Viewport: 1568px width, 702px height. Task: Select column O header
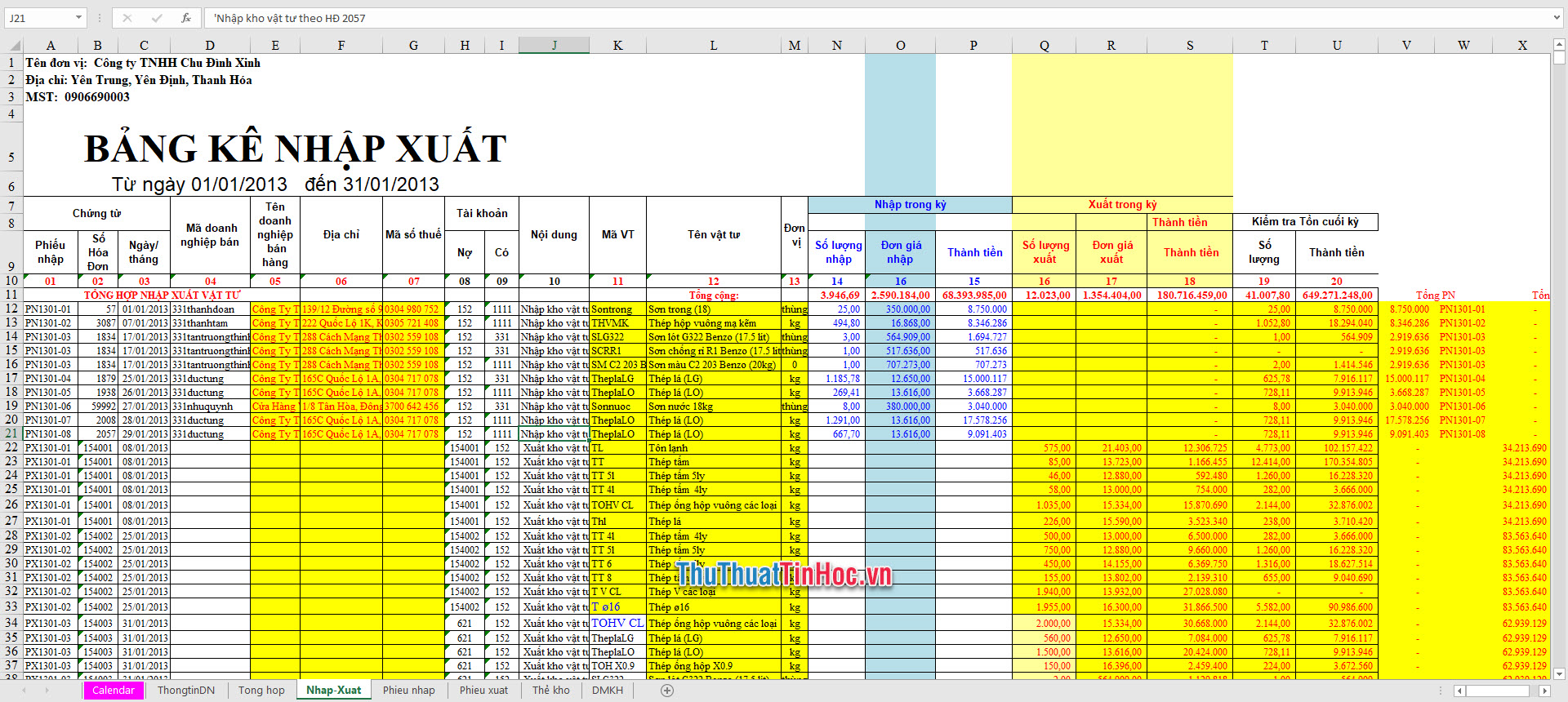900,46
